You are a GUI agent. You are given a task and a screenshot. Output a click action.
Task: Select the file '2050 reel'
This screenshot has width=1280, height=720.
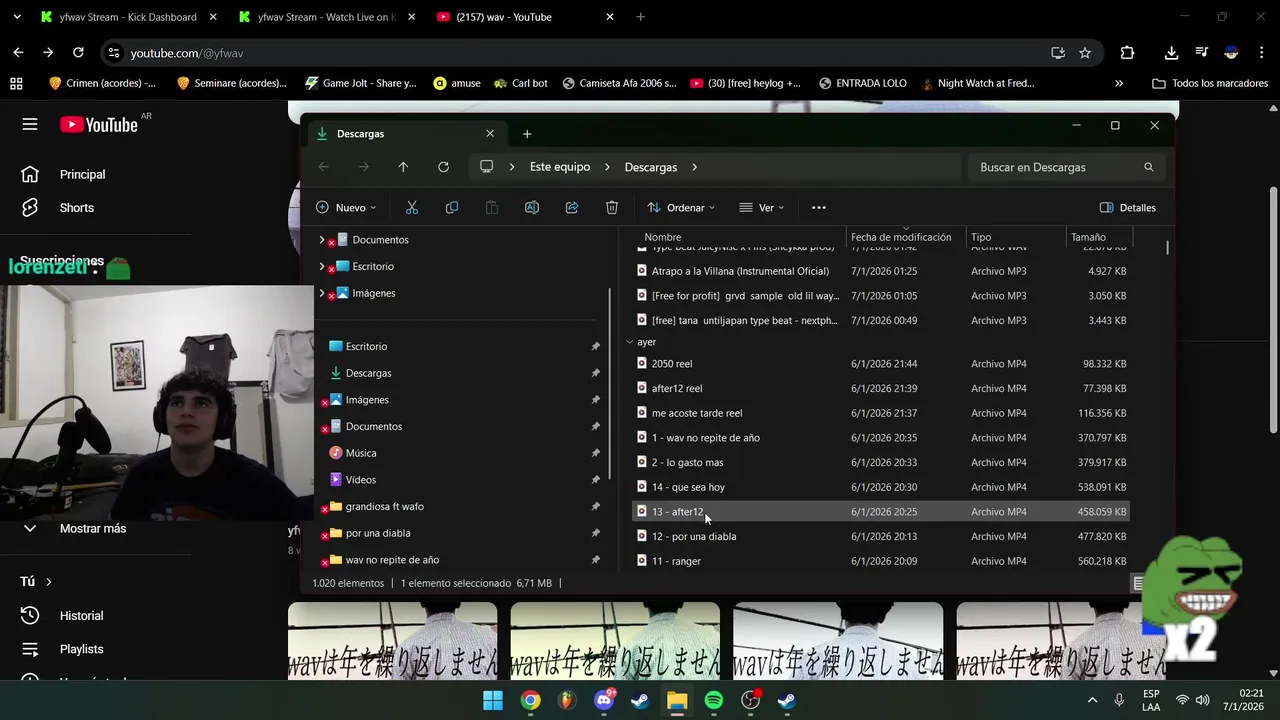pyautogui.click(x=882, y=364)
